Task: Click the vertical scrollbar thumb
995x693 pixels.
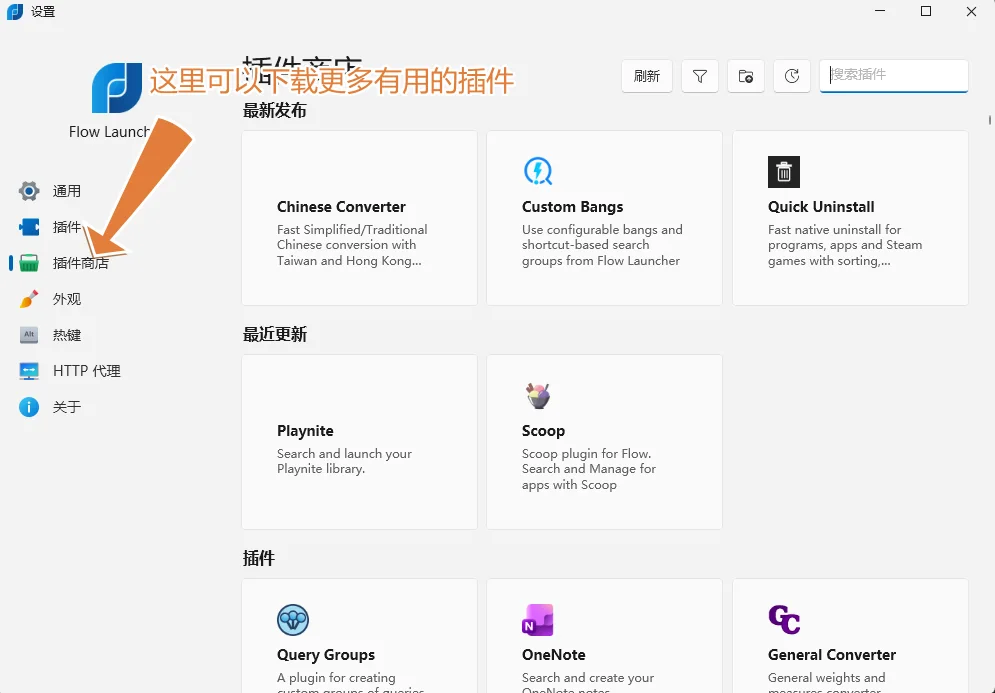Action: [990, 120]
